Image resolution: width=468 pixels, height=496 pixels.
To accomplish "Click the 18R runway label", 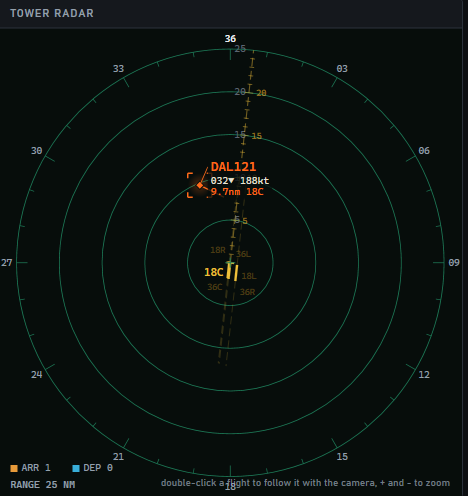I will click(x=218, y=250).
